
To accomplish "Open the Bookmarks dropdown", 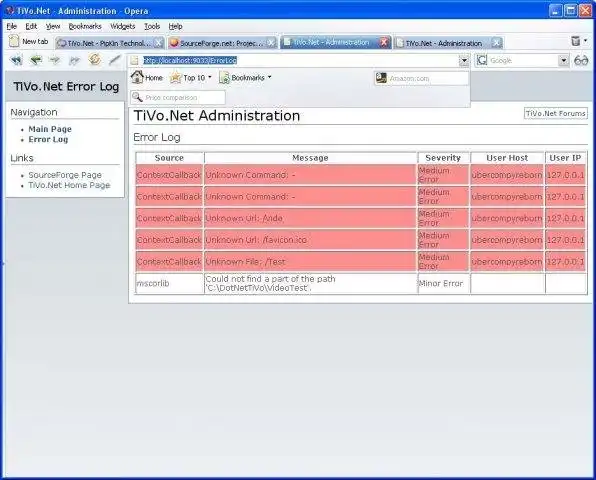I will coord(245,78).
